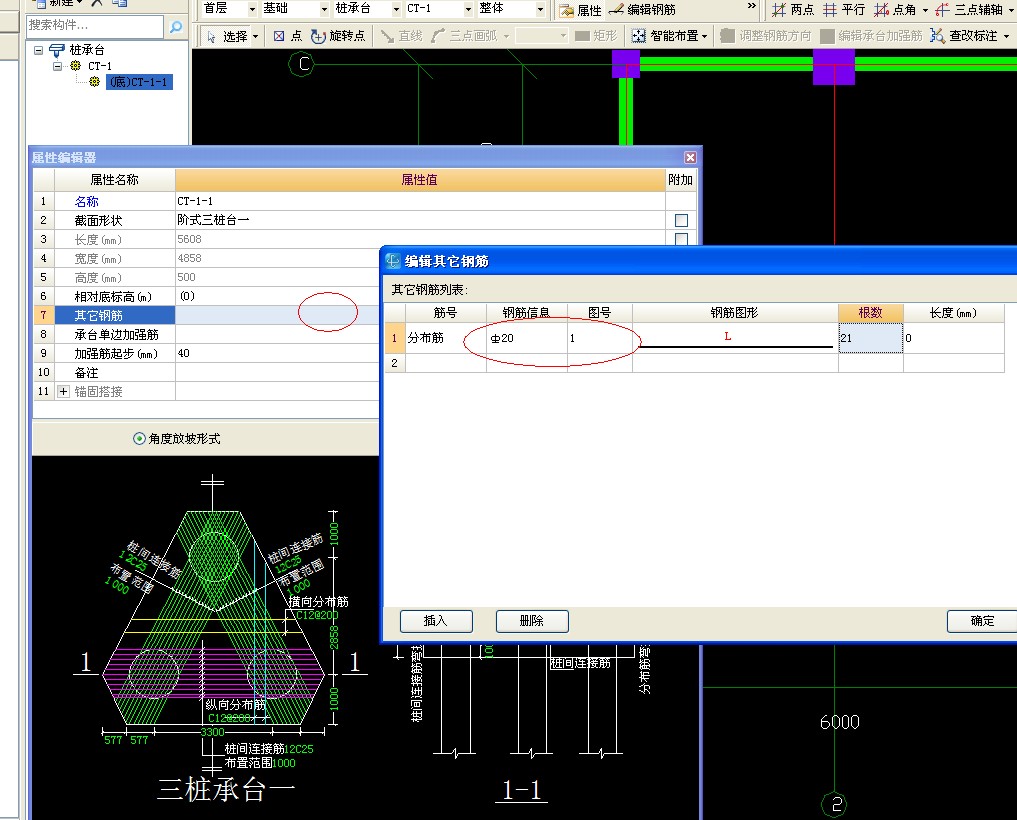The height and width of the screenshot is (820, 1017).
Task: Focus the component search field
Action: point(95,25)
